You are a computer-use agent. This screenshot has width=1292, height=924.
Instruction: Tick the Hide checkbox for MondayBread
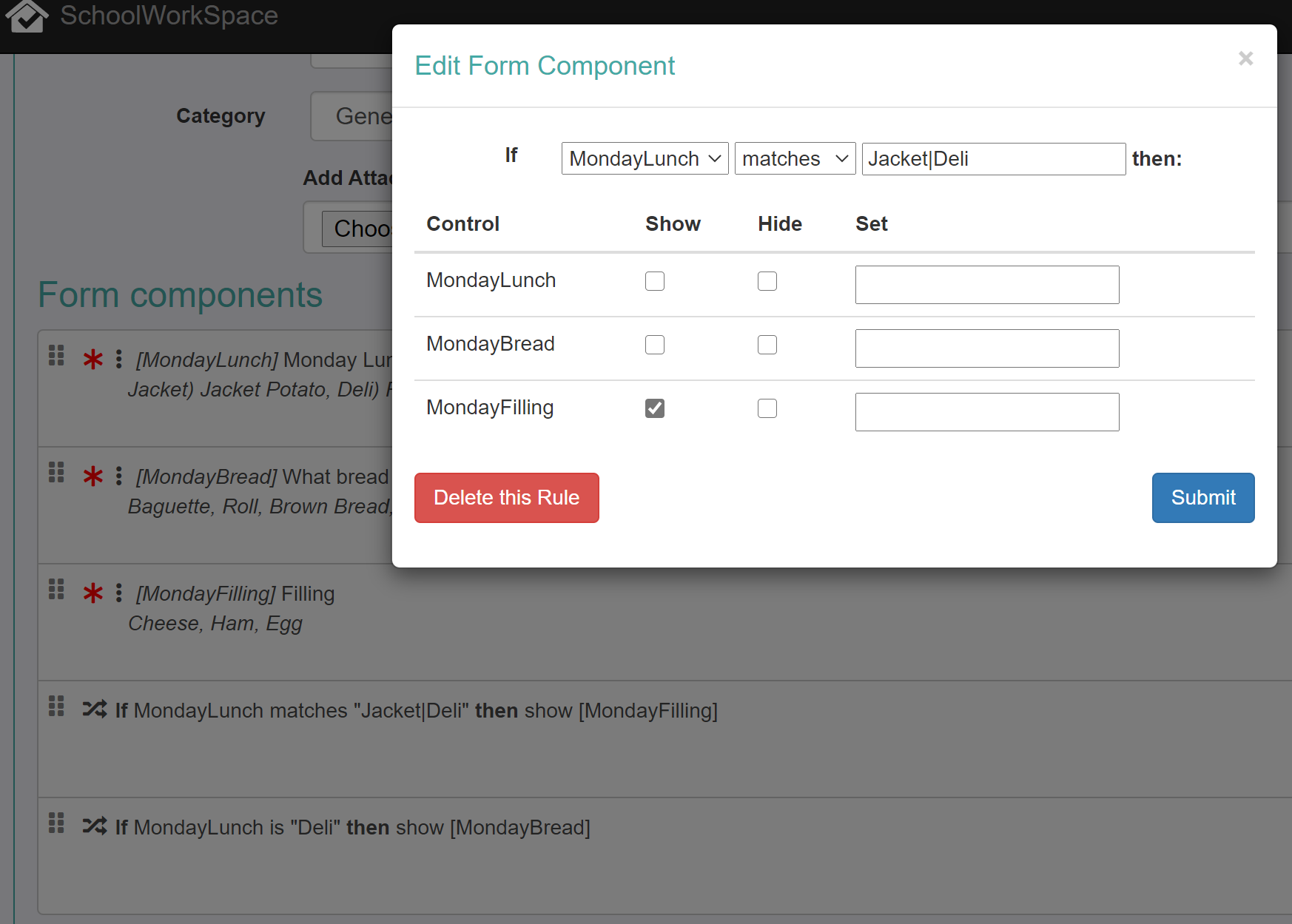(x=767, y=345)
